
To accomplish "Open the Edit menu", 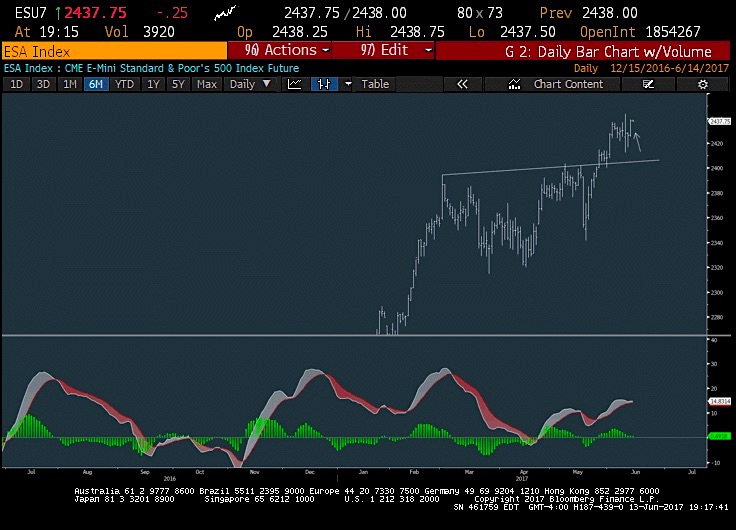I will (x=383, y=50).
